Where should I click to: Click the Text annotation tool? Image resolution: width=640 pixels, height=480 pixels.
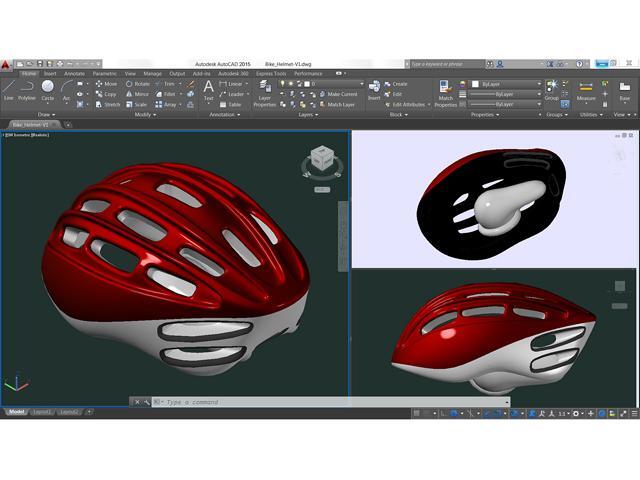(208, 90)
